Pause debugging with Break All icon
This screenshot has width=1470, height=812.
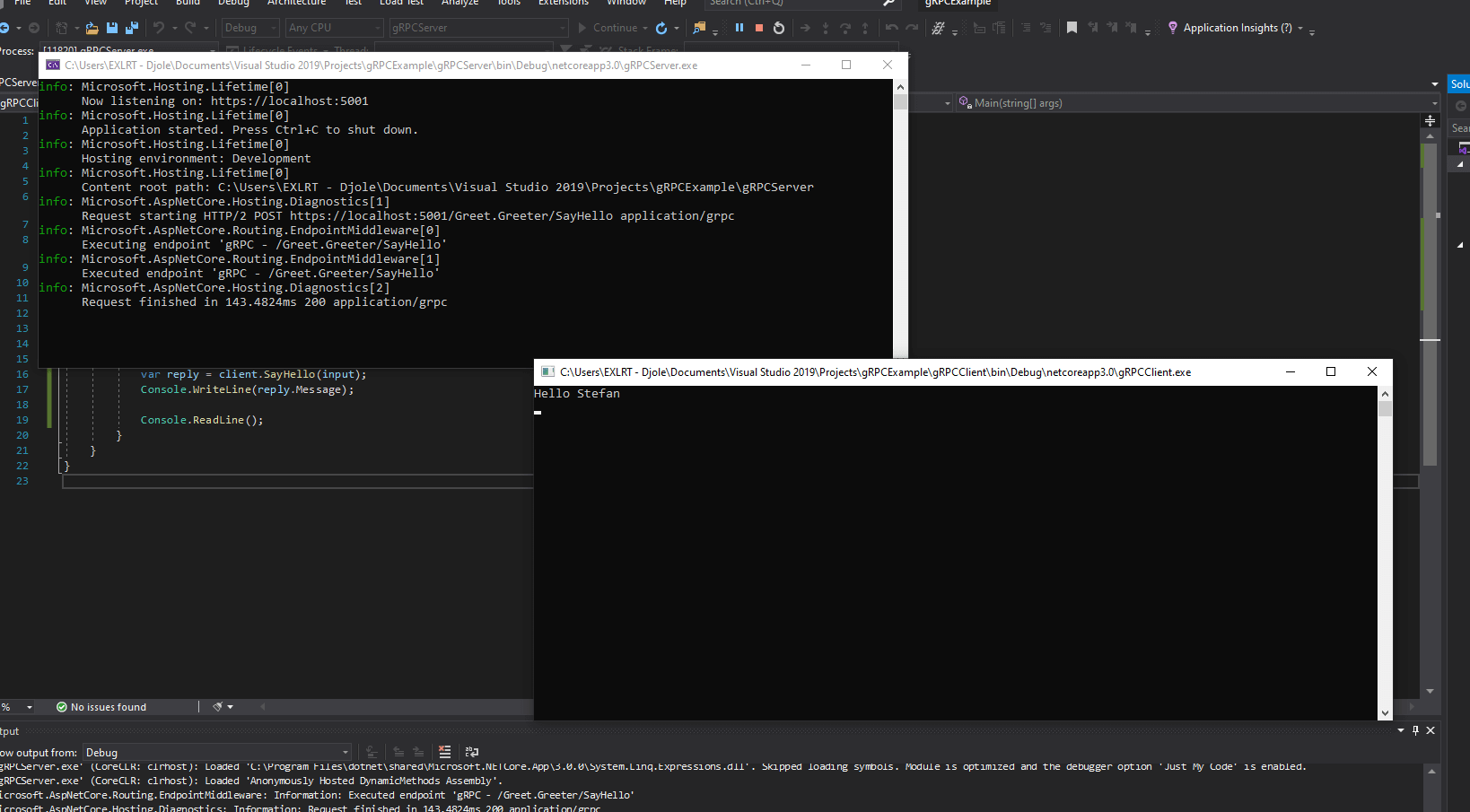(739, 28)
